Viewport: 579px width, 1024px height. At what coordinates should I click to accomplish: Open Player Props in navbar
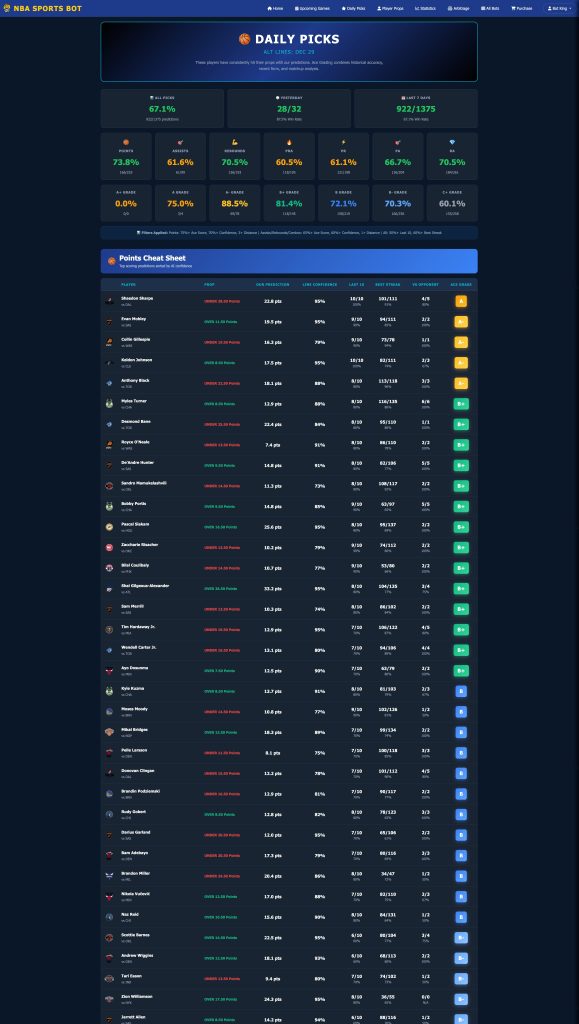click(390, 8)
